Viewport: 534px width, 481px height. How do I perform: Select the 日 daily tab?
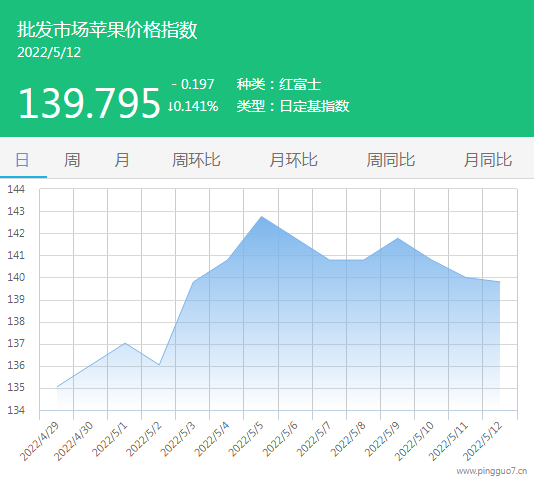tap(22, 160)
